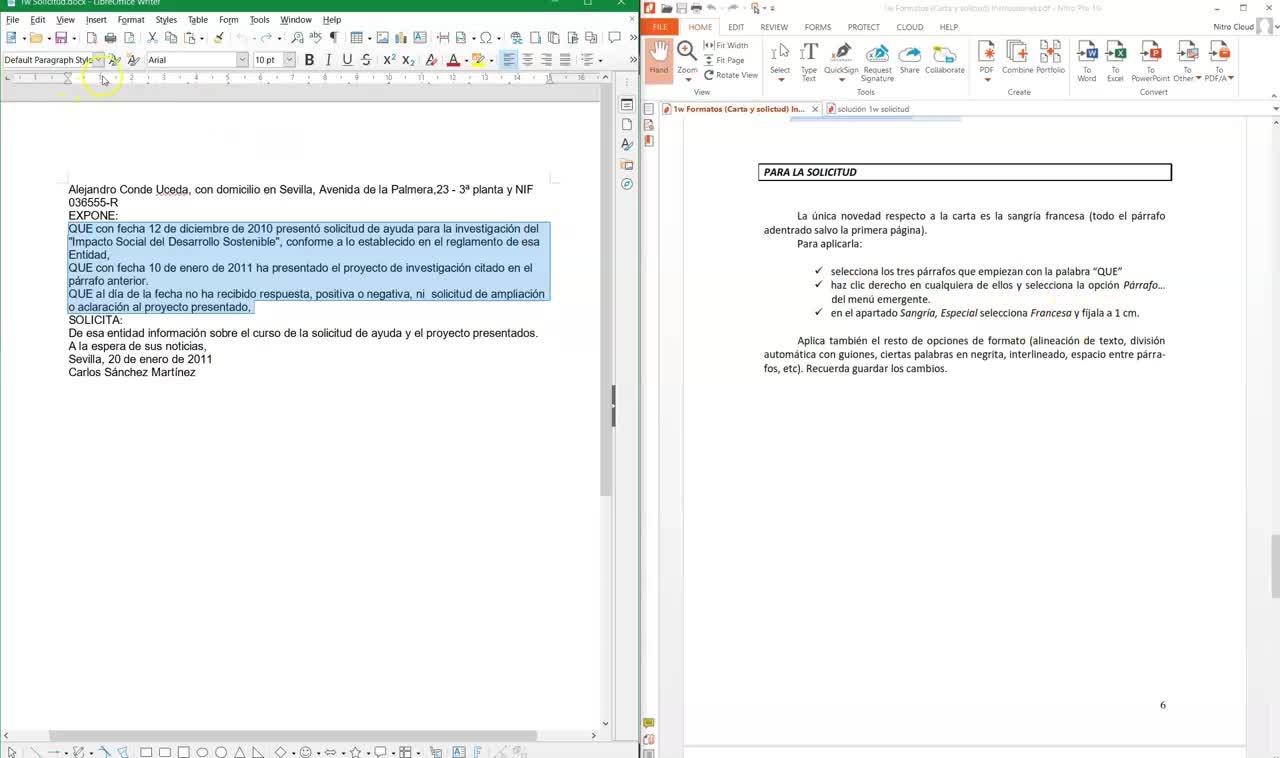This screenshot has height=758, width=1280.
Task: Toggle Underline formatting in Writer
Action: [347, 60]
